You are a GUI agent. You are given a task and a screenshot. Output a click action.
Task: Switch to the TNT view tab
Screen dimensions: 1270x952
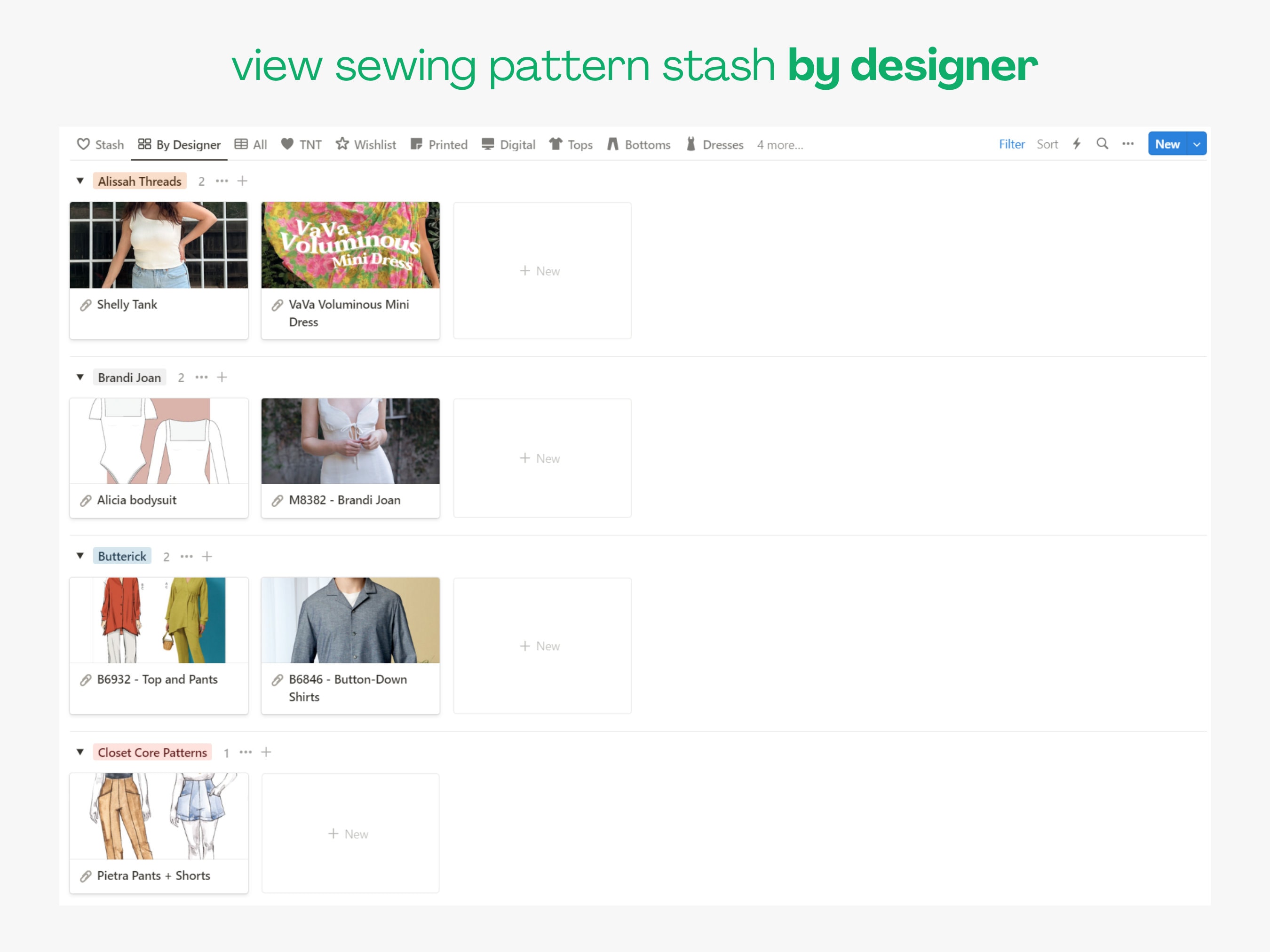301,145
